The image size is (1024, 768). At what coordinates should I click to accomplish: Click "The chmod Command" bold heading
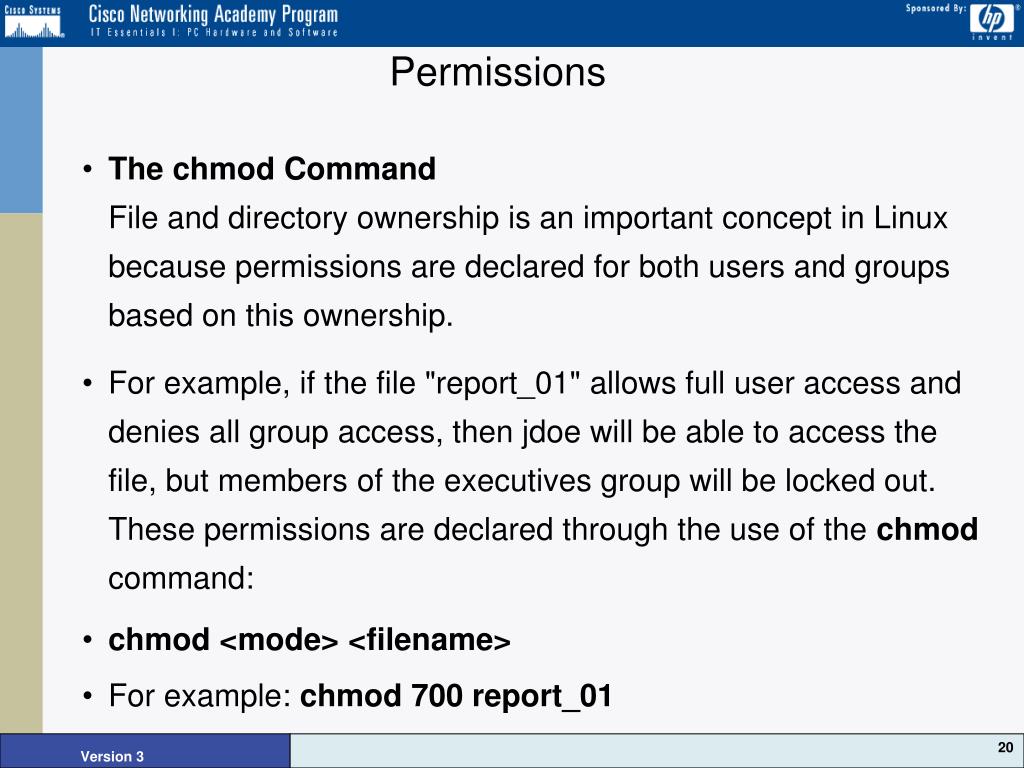(x=272, y=169)
